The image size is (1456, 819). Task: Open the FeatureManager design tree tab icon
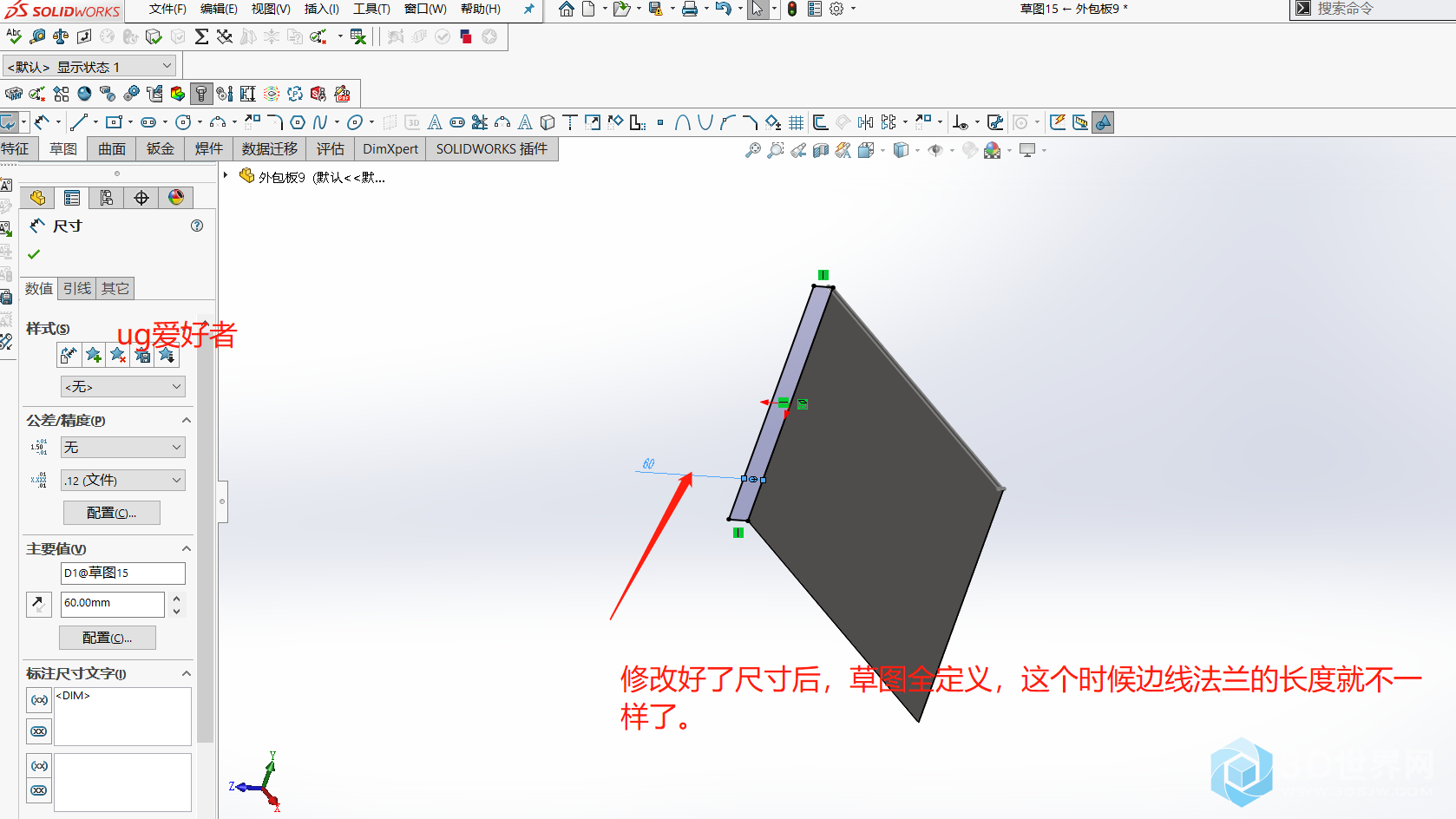(37, 198)
